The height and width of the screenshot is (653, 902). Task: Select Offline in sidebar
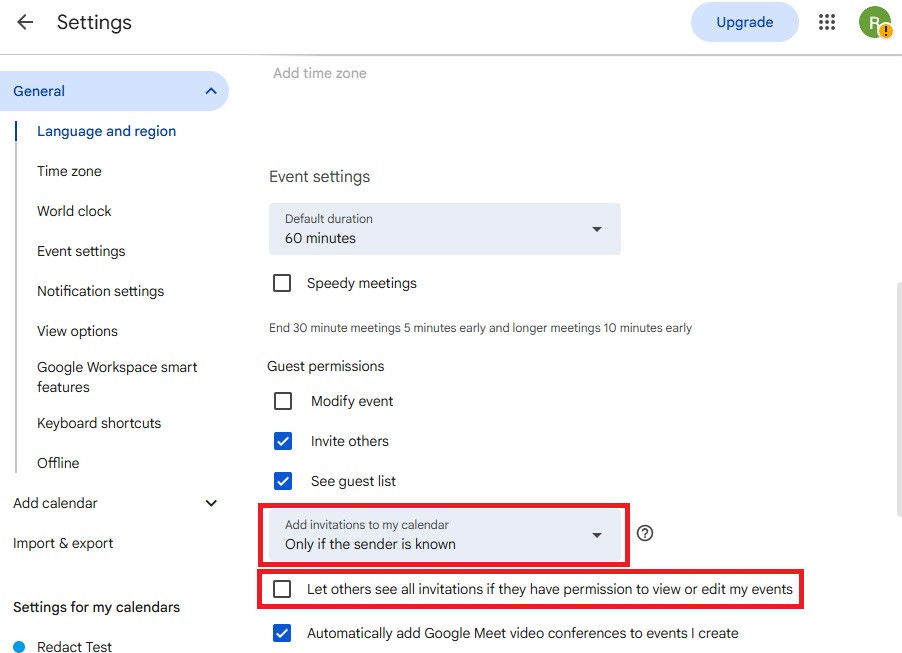(58, 463)
